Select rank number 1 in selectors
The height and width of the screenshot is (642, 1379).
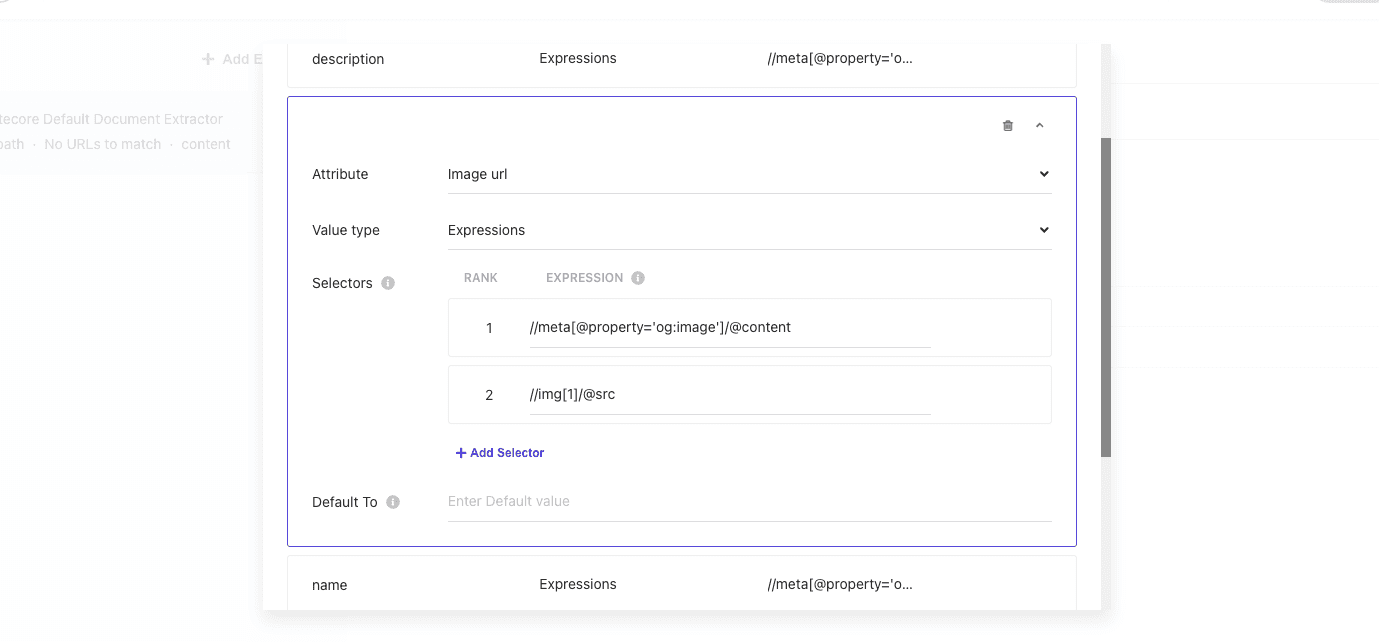(489, 328)
